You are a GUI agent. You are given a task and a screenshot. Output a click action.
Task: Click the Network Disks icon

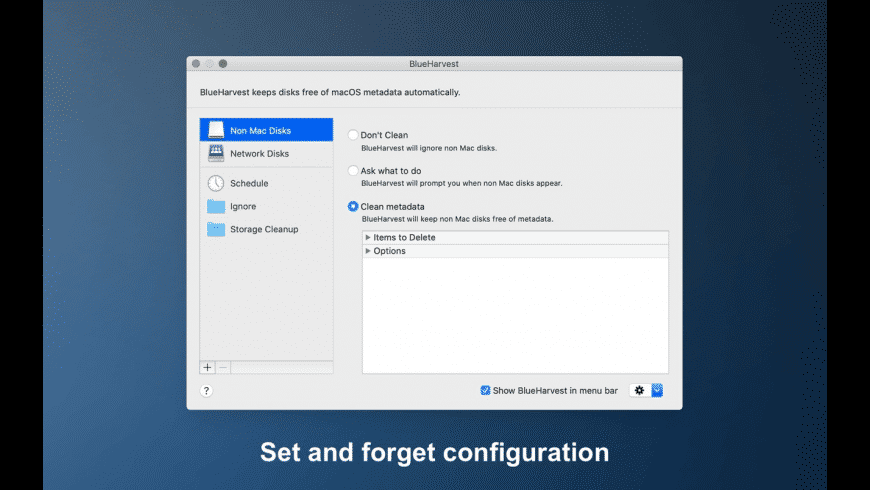point(216,153)
